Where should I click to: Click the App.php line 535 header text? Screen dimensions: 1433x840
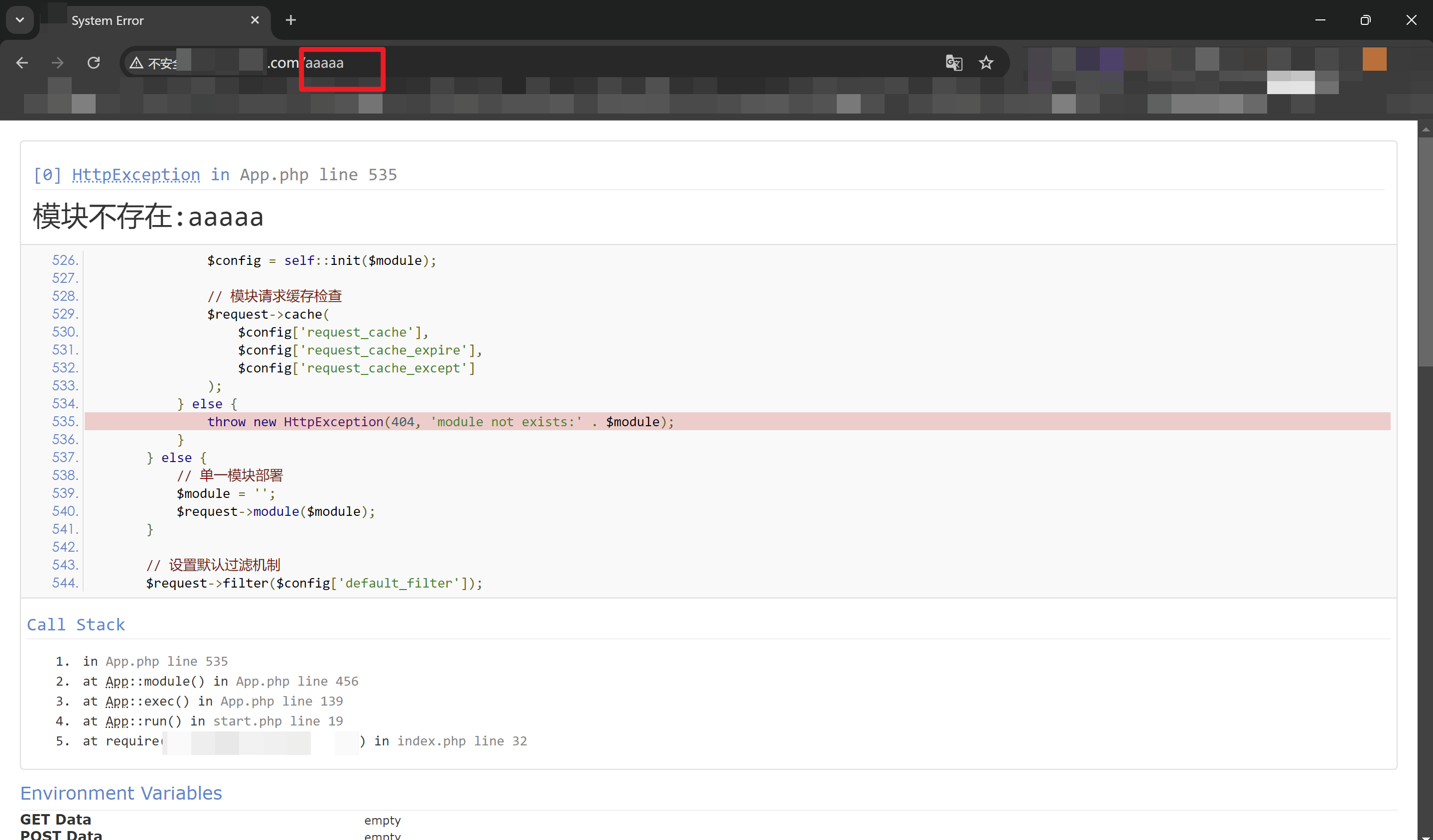tap(318, 174)
